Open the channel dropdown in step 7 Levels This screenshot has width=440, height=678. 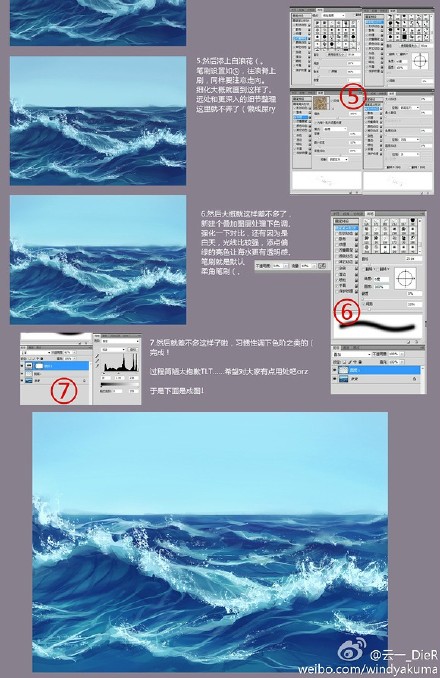pos(112,350)
